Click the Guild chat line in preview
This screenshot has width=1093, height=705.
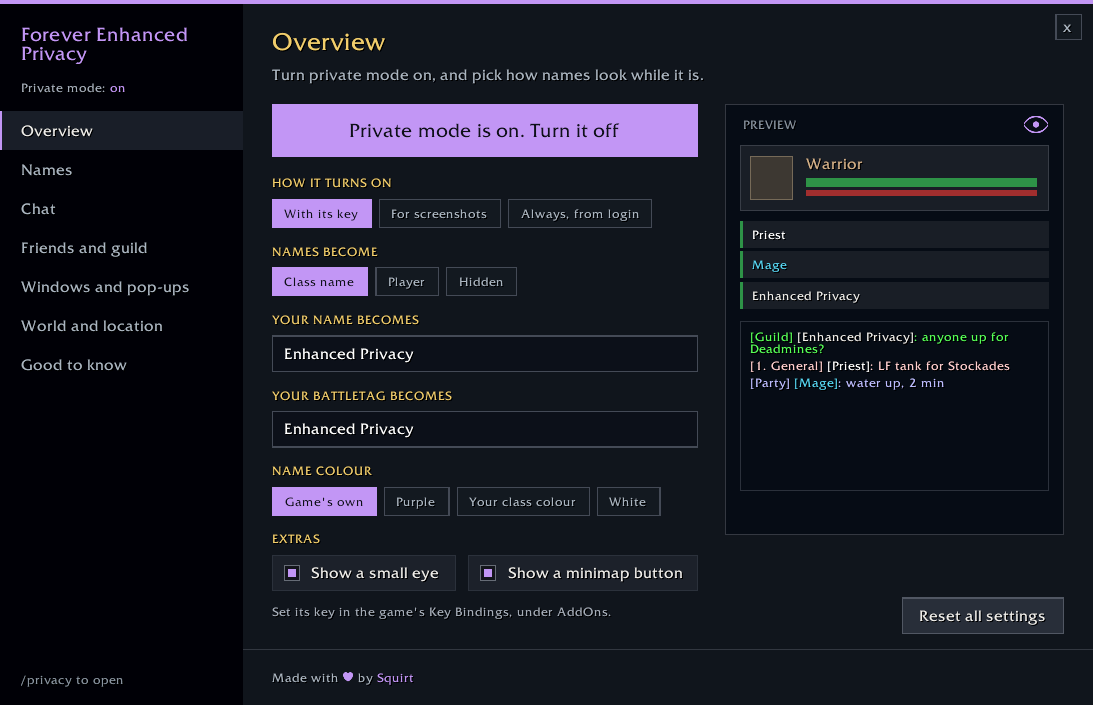879,342
